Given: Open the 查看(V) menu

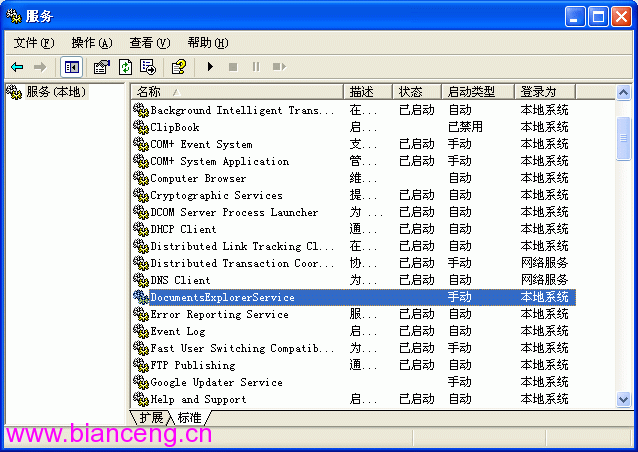Looking at the screenshot, I should point(150,43).
